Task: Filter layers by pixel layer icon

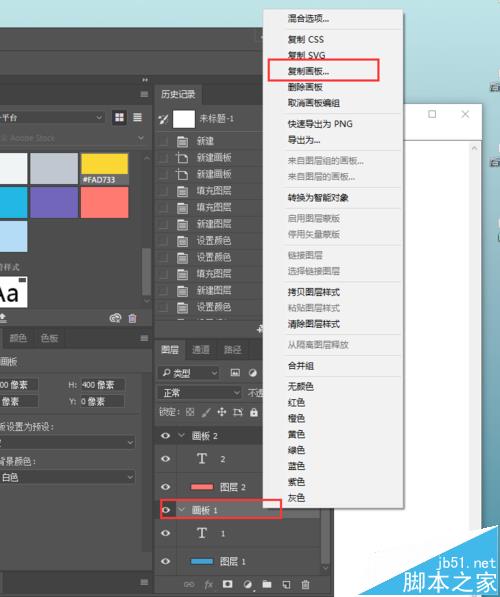Action: point(235,373)
